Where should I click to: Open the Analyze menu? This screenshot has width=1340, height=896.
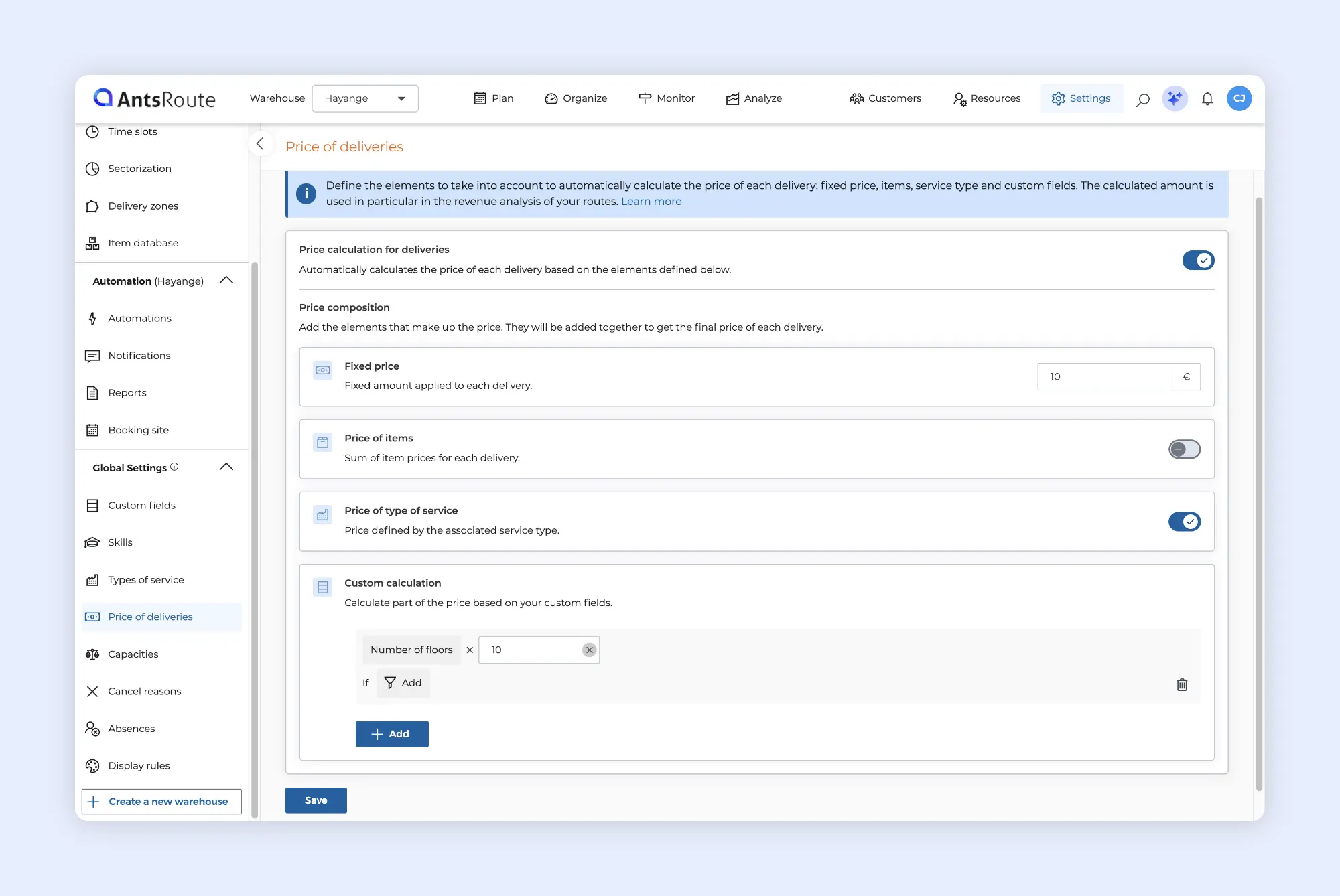[754, 98]
